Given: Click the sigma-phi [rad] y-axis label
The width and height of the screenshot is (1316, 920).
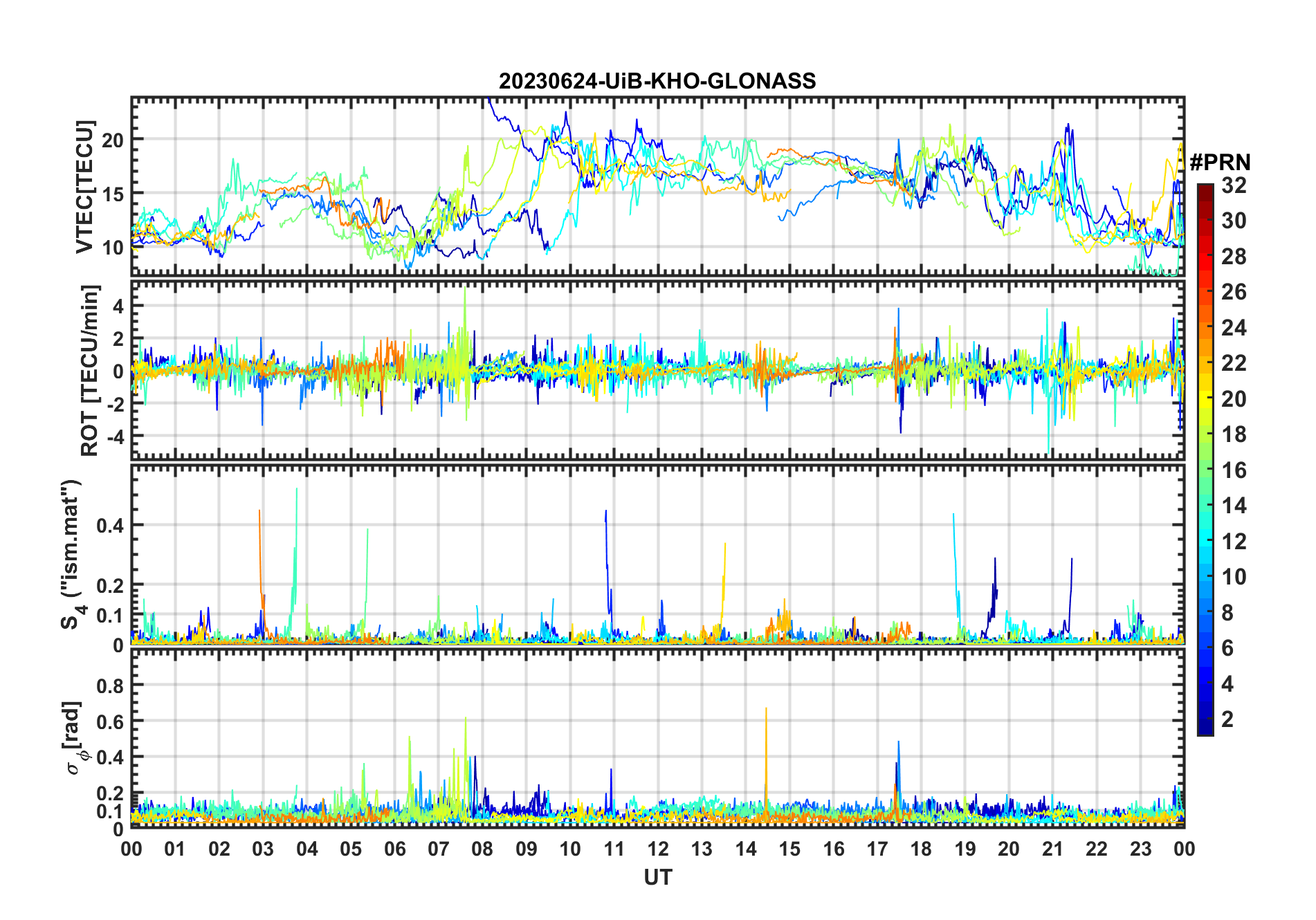Looking at the screenshot, I should pos(74,737).
